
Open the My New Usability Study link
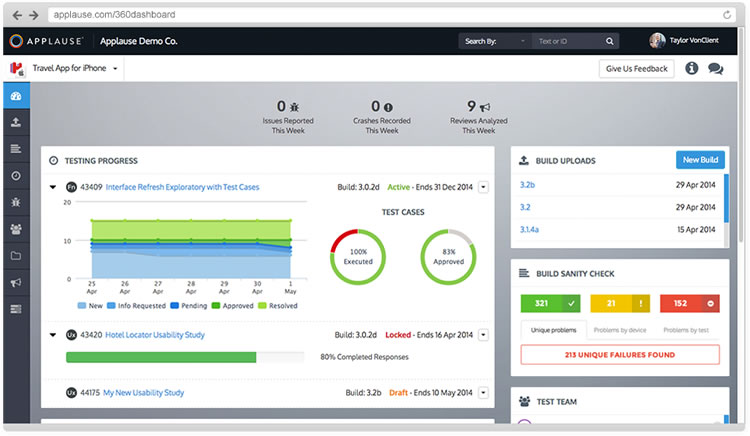[143, 393]
